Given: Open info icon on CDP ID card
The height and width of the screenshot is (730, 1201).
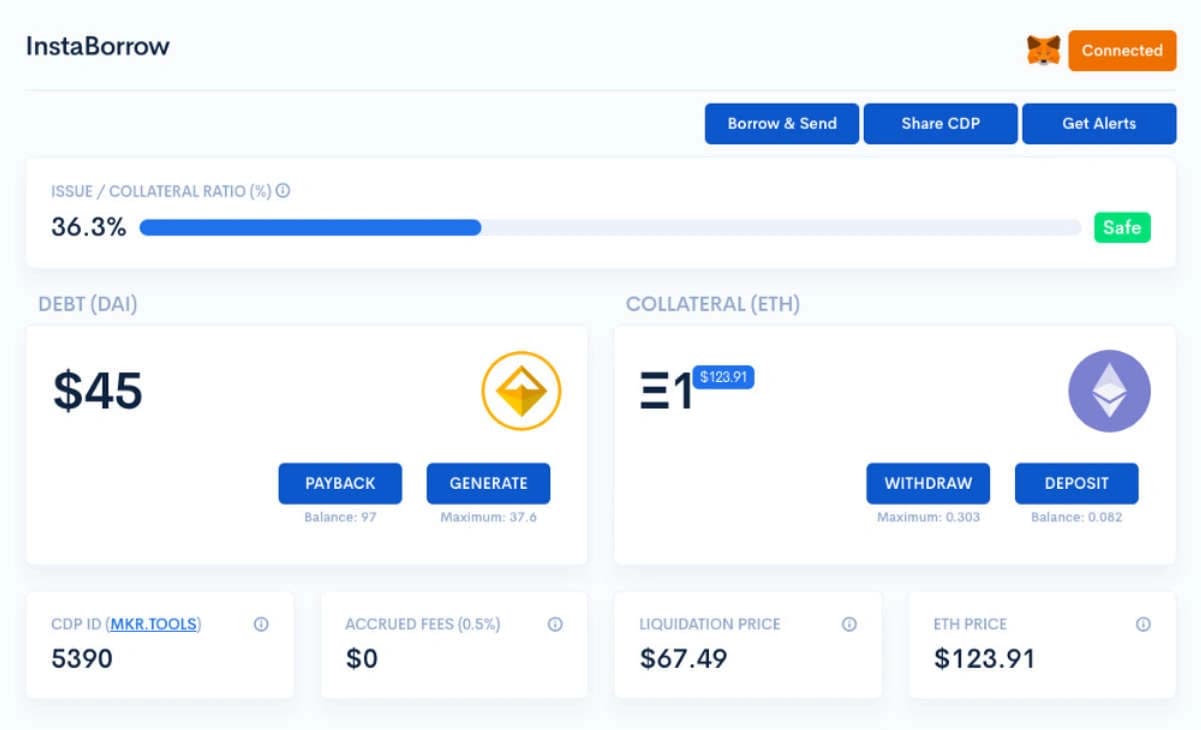Looking at the screenshot, I should pos(261,624).
